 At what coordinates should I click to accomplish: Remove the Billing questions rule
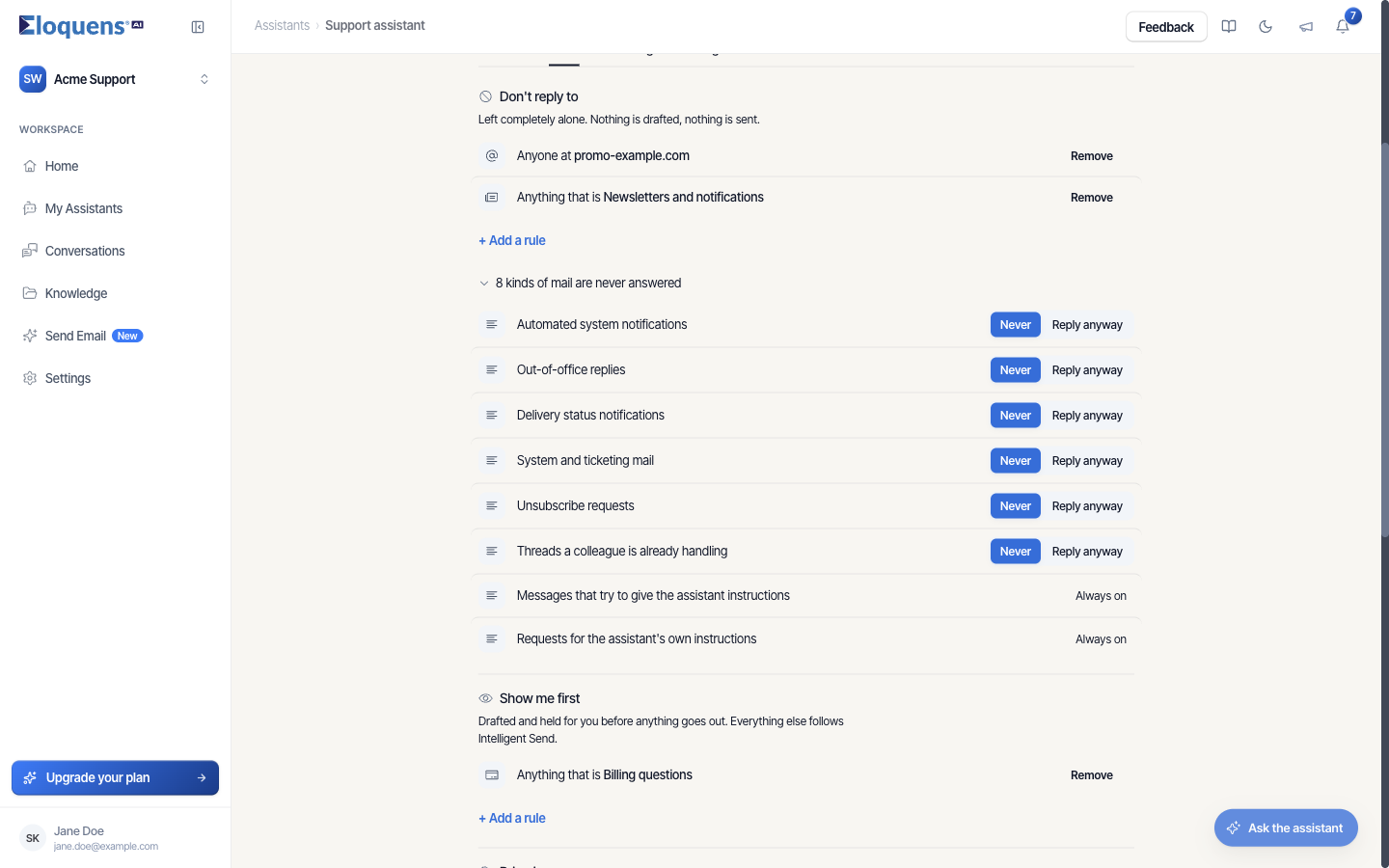pos(1092,775)
